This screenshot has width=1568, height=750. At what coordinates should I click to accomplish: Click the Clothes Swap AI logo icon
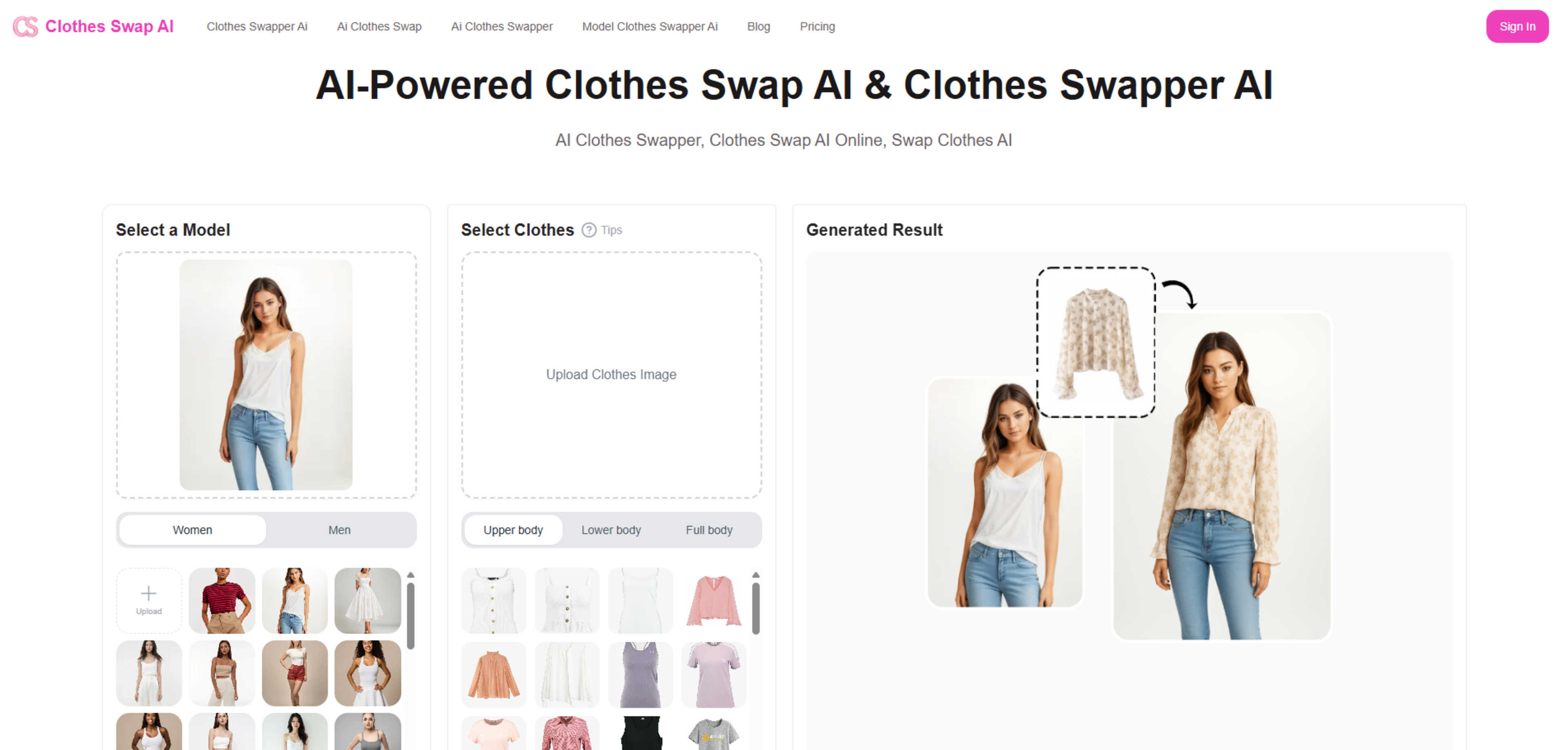click(x=25, y=27)
